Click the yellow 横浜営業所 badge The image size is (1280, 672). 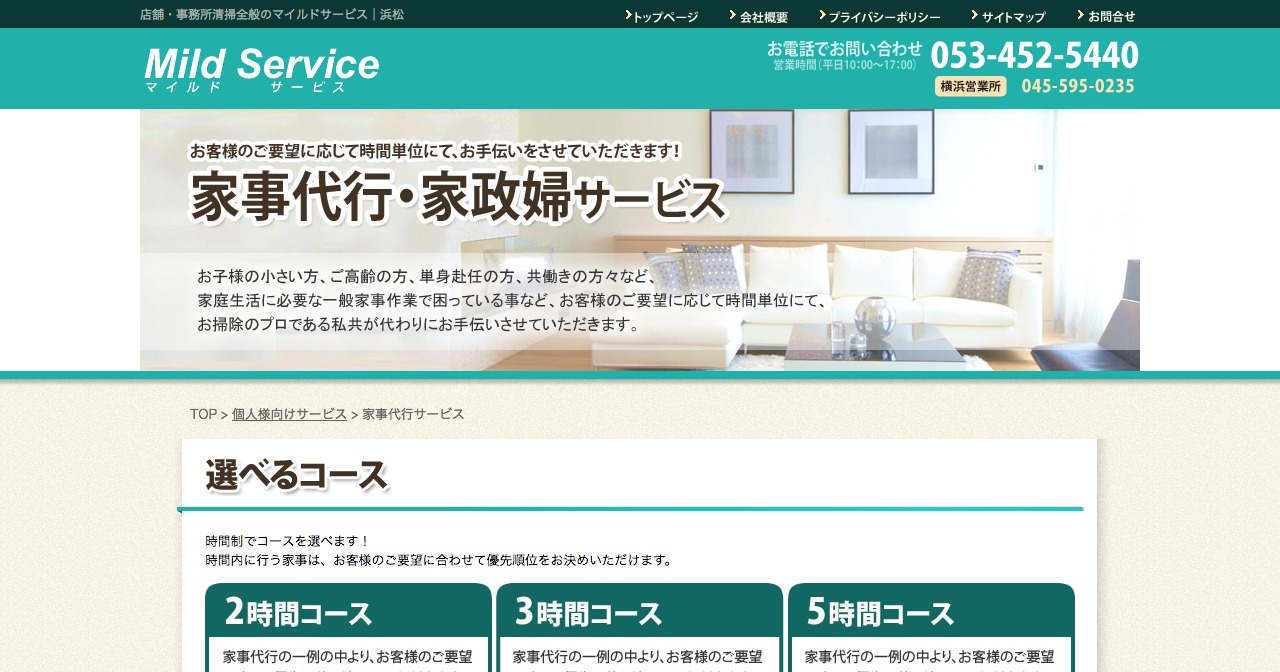pyautogui.click(x=970, y=87)
